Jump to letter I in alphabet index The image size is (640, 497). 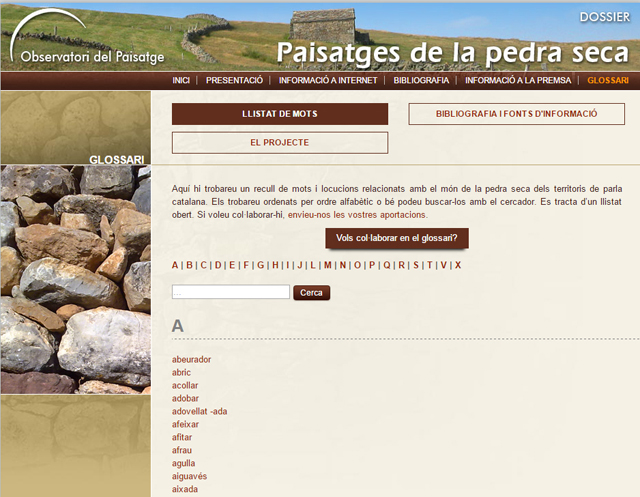tap(287, 265)
